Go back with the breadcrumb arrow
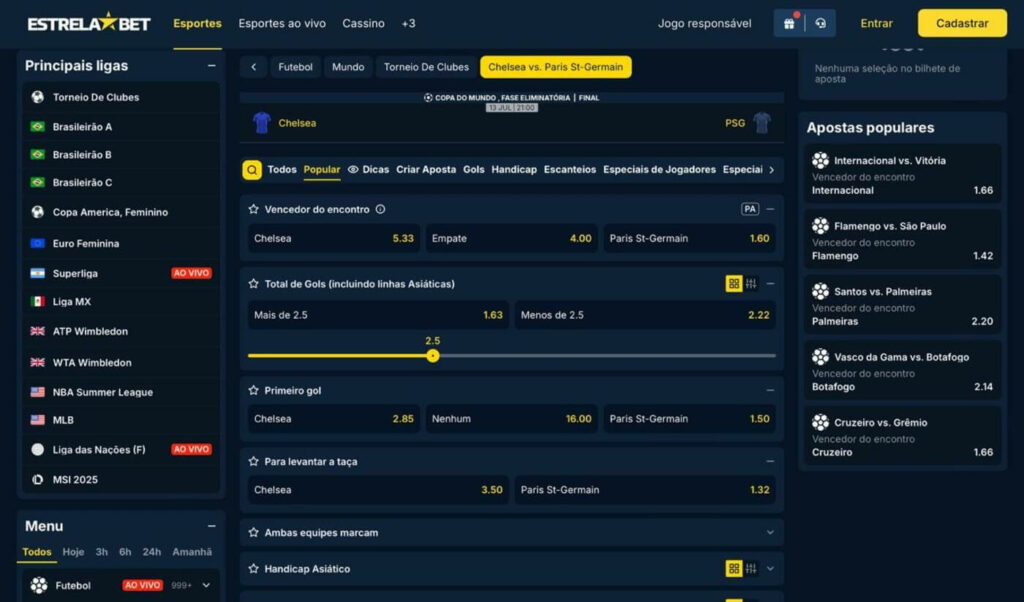This screenshot has height=602, width=1024. [x=253, y=67]
